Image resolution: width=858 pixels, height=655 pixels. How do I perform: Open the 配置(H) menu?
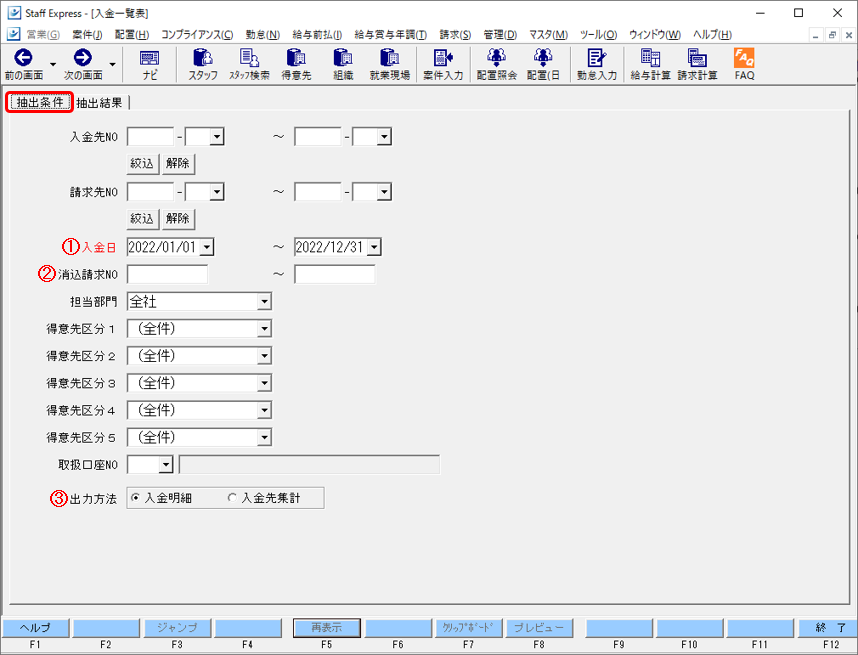tap(131, 34)
